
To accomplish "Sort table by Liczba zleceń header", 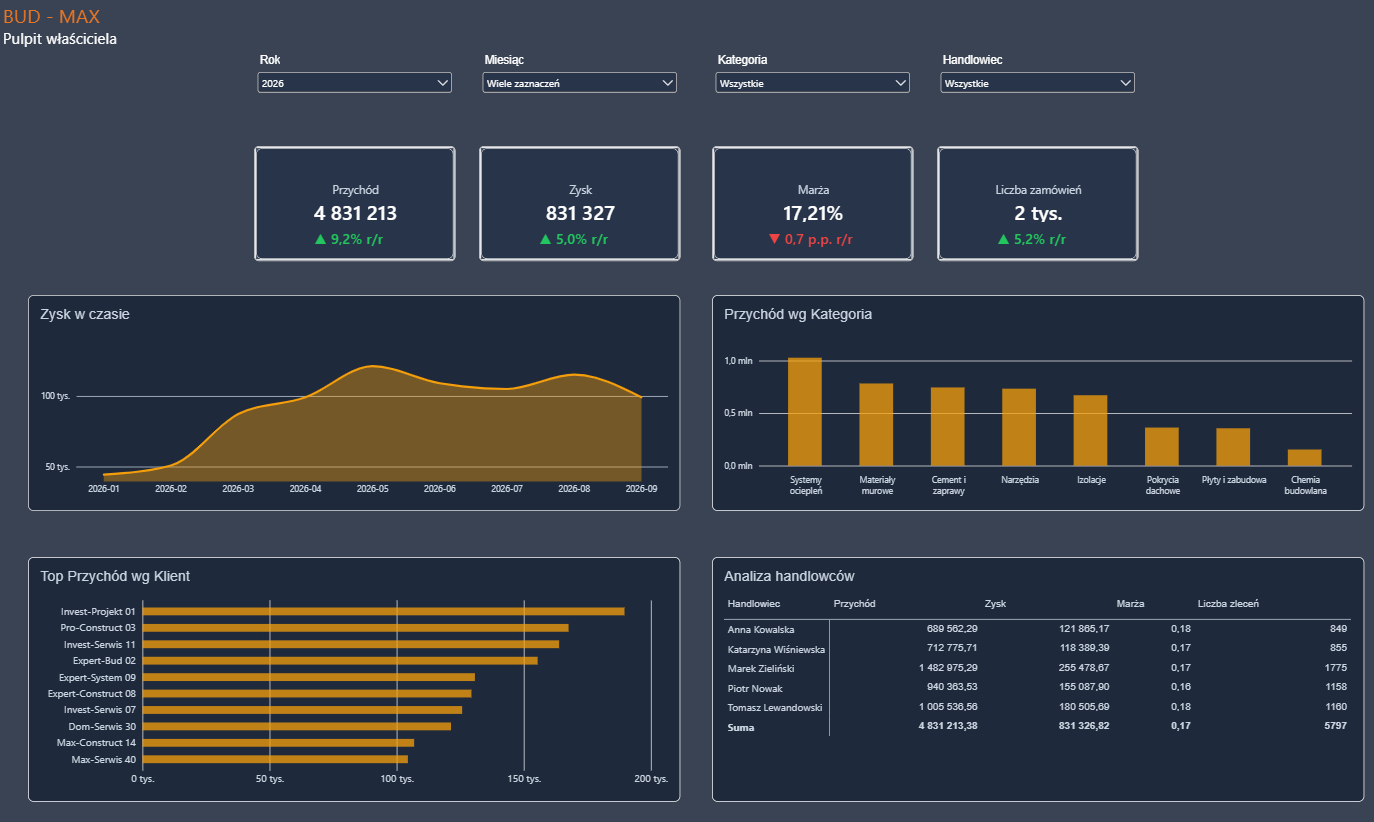I will 1228,603.
